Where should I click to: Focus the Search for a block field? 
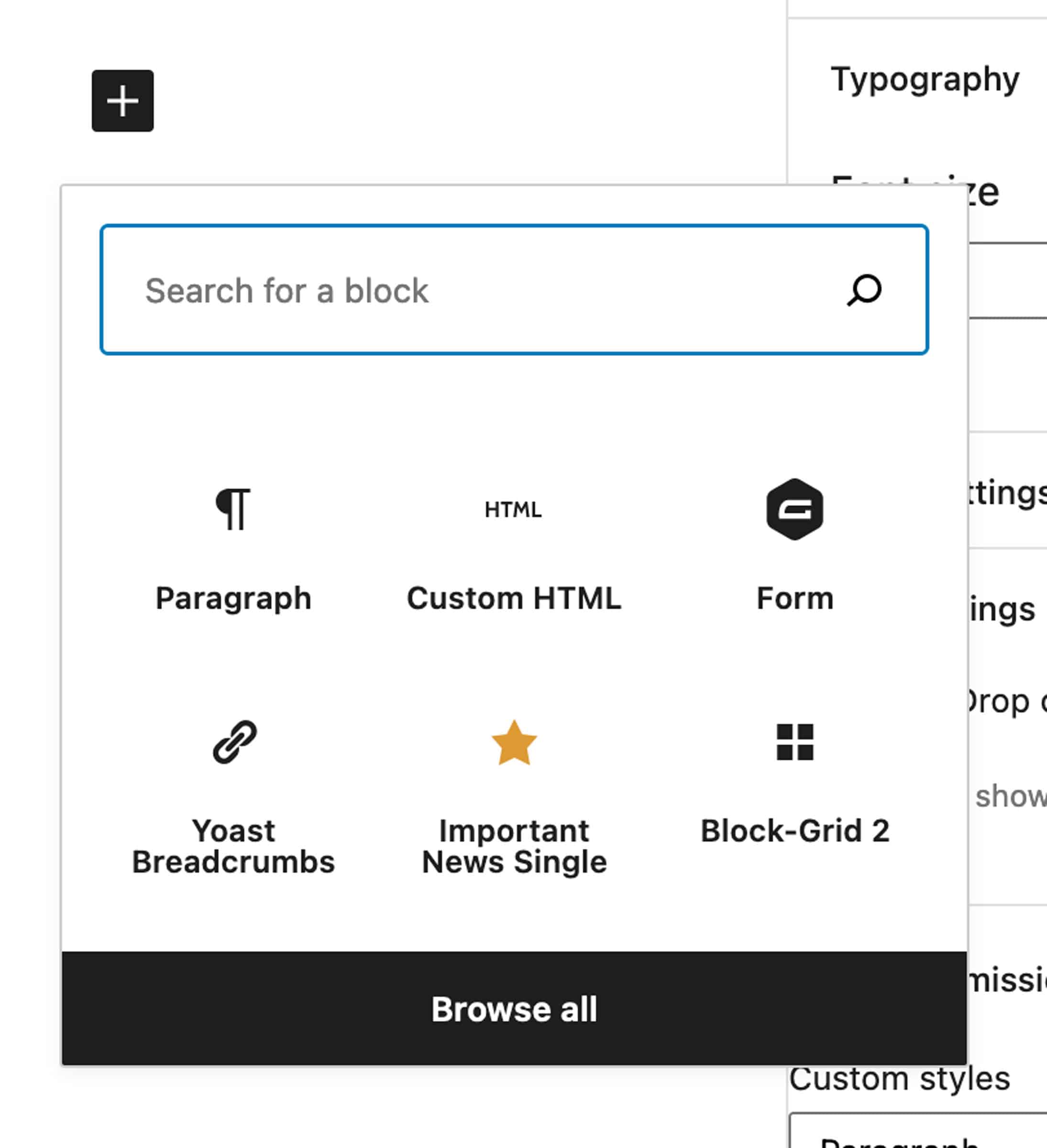pos(467,290)
